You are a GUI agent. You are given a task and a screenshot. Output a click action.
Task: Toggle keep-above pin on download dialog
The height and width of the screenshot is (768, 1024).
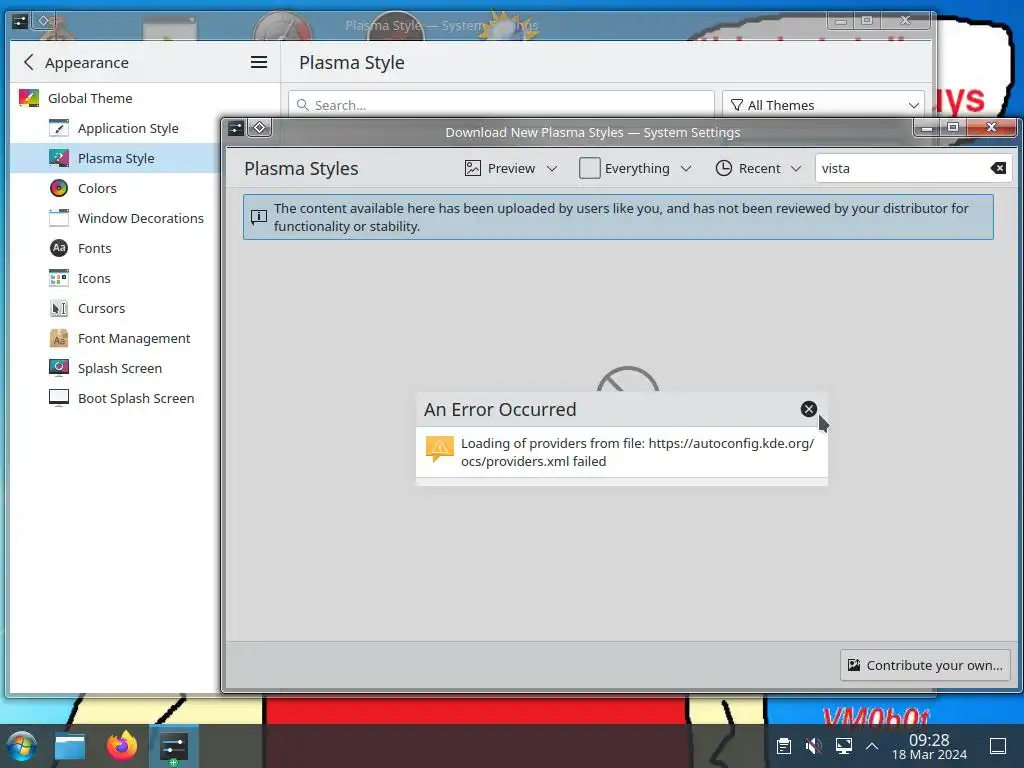point(259,128)
